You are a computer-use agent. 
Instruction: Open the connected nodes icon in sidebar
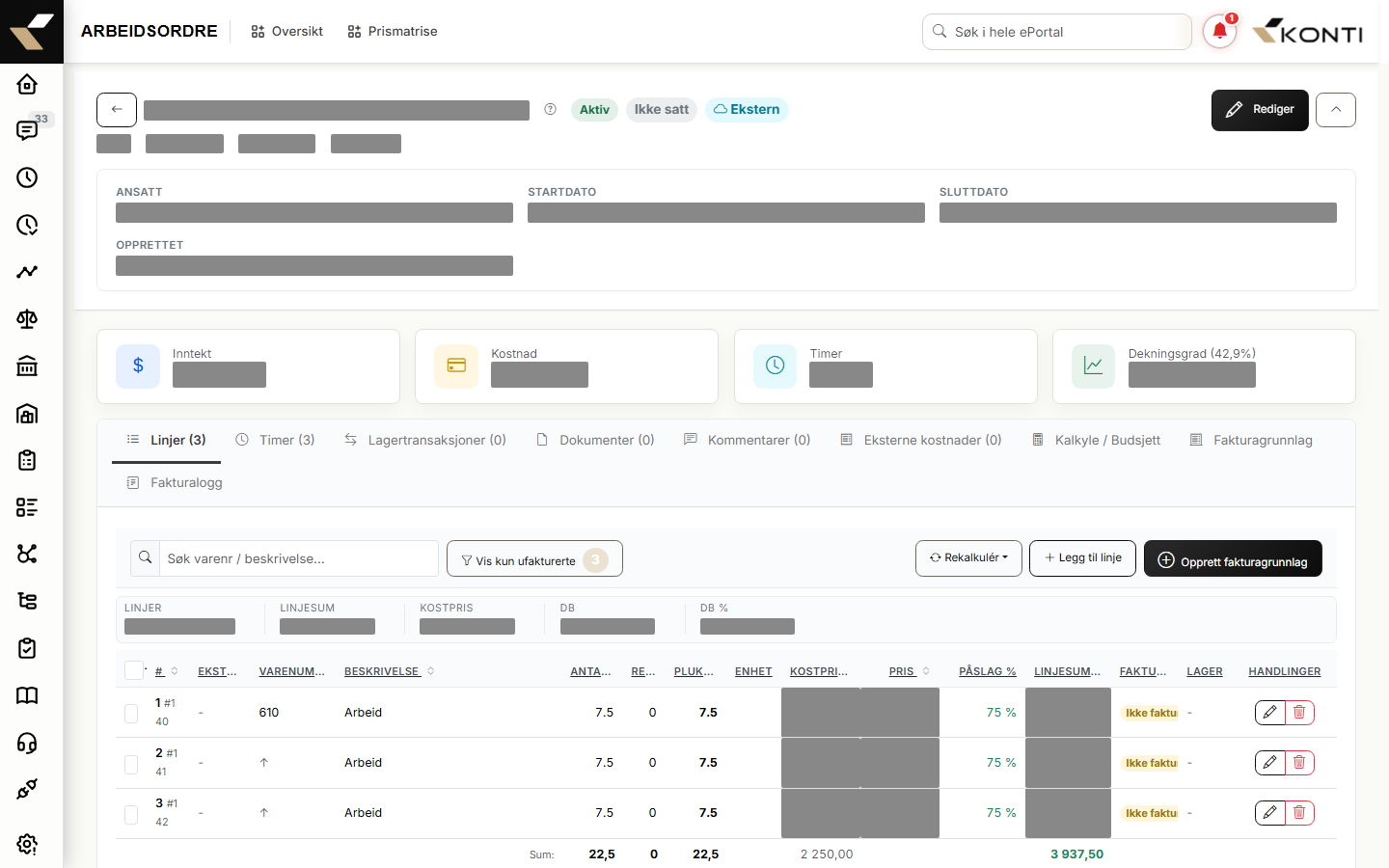[x=27, y=554]
